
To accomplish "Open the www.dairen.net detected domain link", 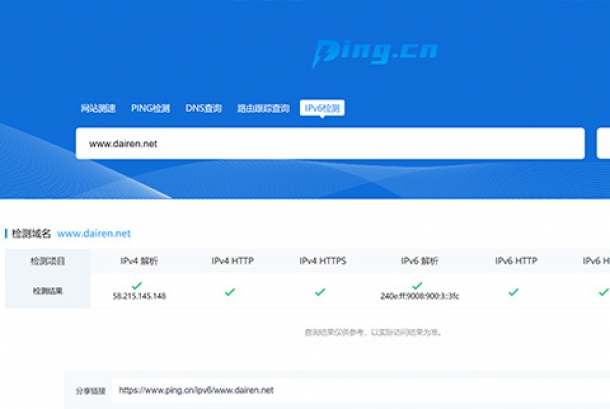I will coord(94,233).
